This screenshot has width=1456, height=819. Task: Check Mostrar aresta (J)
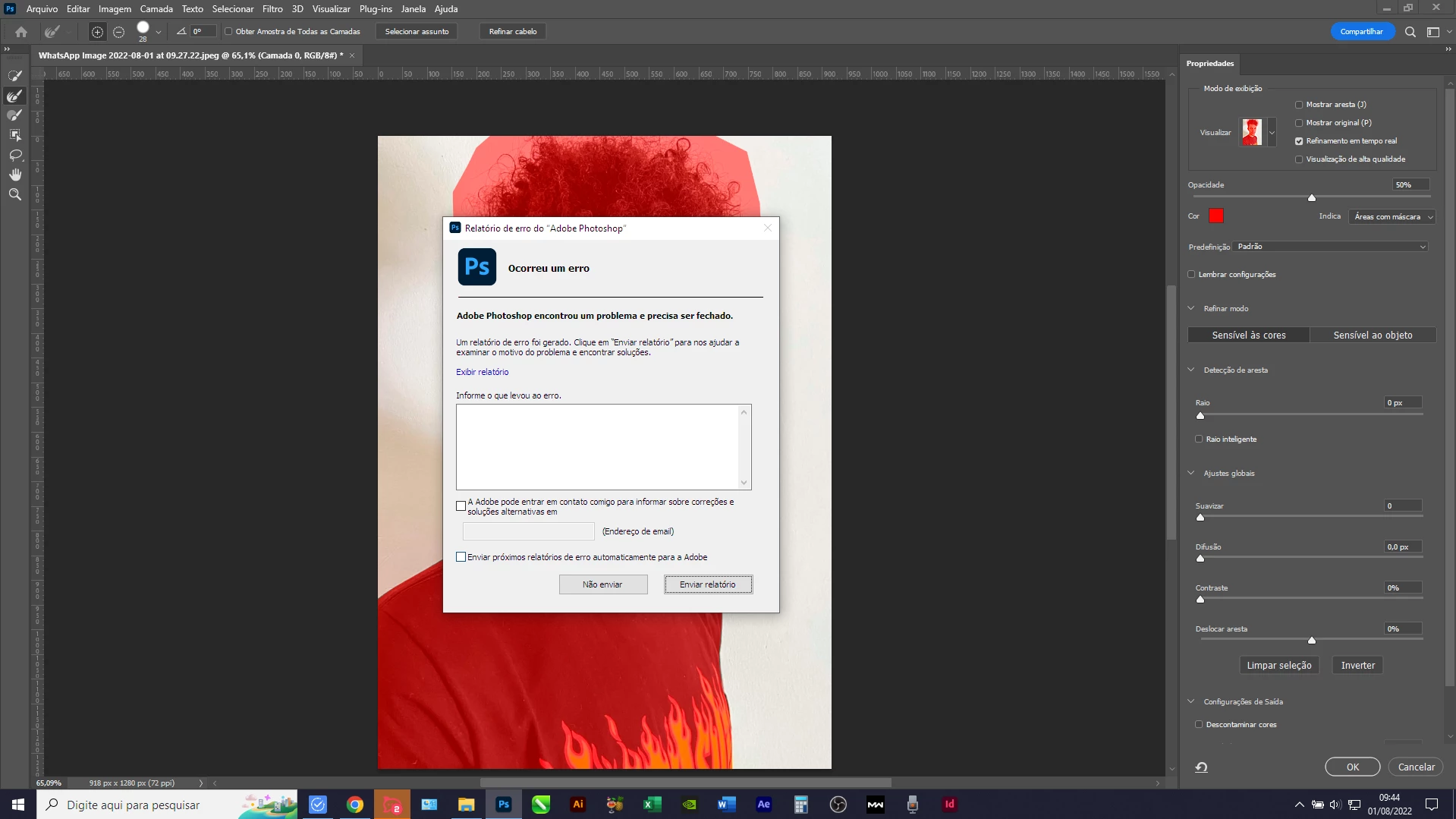tap(1299, 105)
